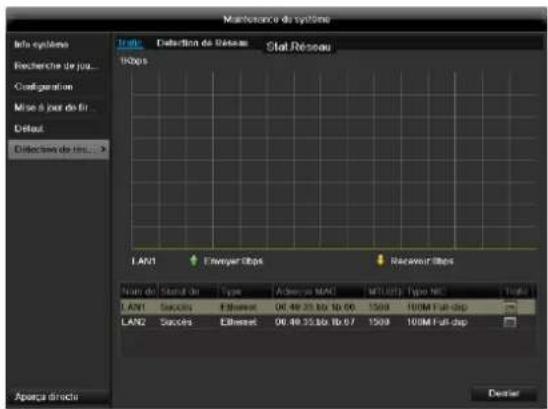Click the Type NIC column header
The image size is (548, 409).
pyautogui.click(x=452, y=291)
